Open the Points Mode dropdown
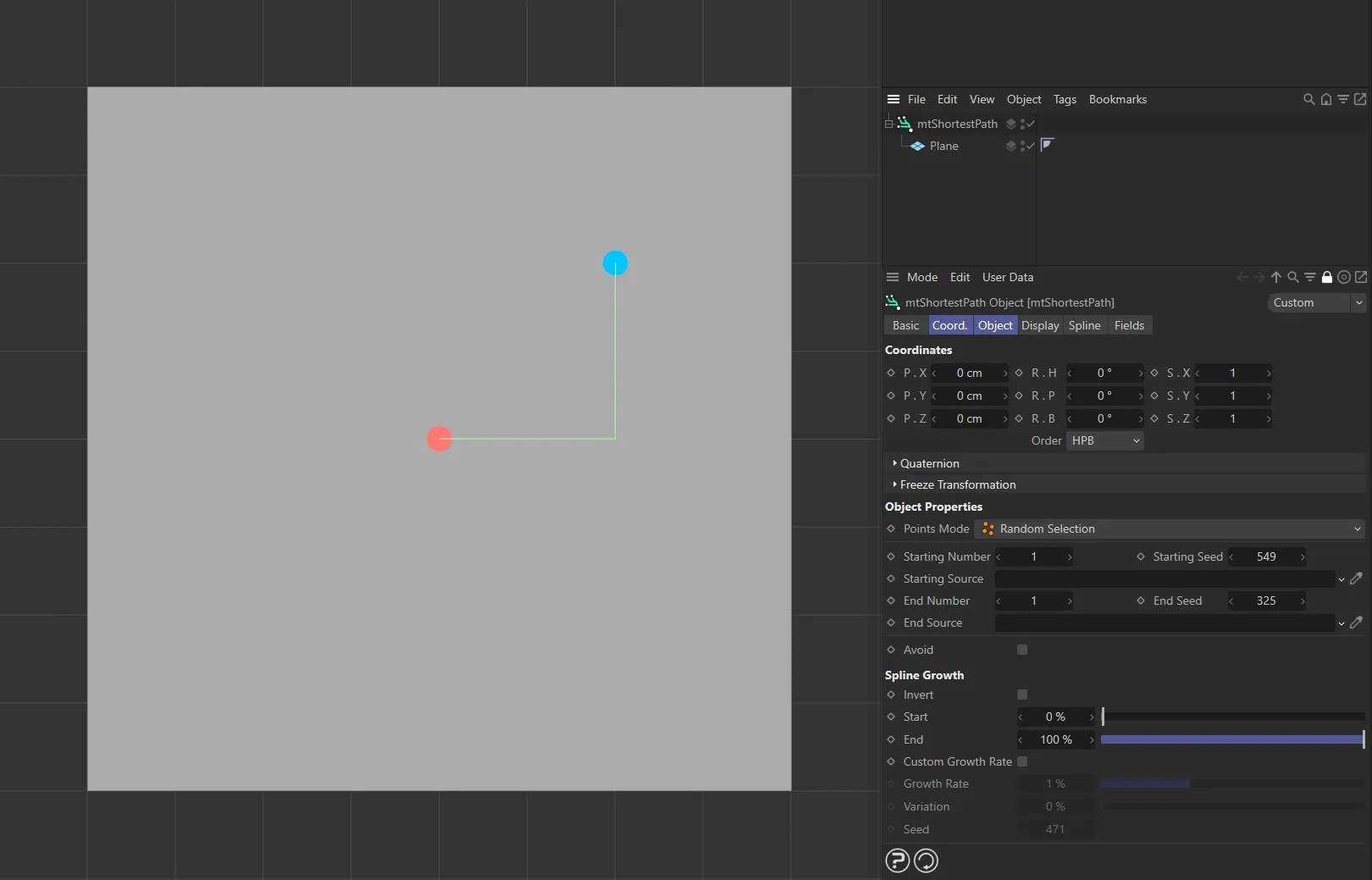The image size is (1372, 880). coord(1169,529)
